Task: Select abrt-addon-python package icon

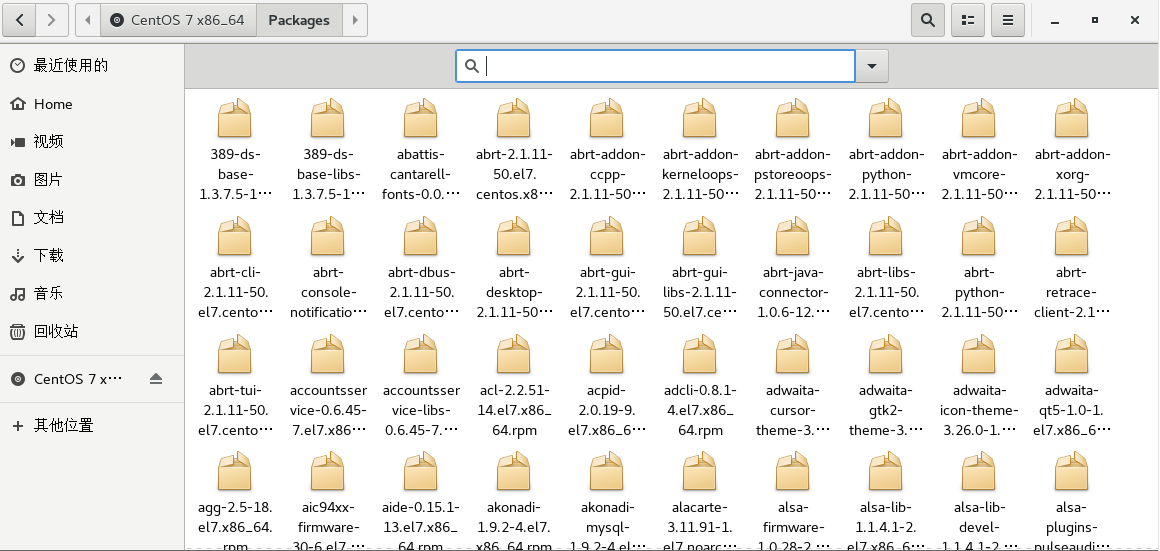Action: (x=886, y=118)
